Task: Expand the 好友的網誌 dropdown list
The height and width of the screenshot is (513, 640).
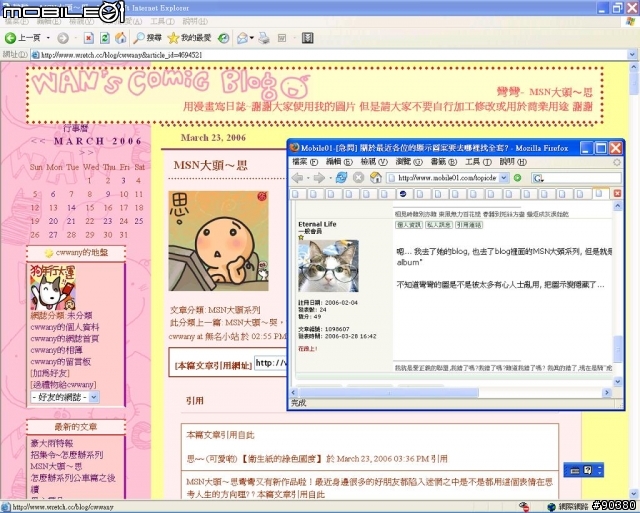Action: coord(94,397)
